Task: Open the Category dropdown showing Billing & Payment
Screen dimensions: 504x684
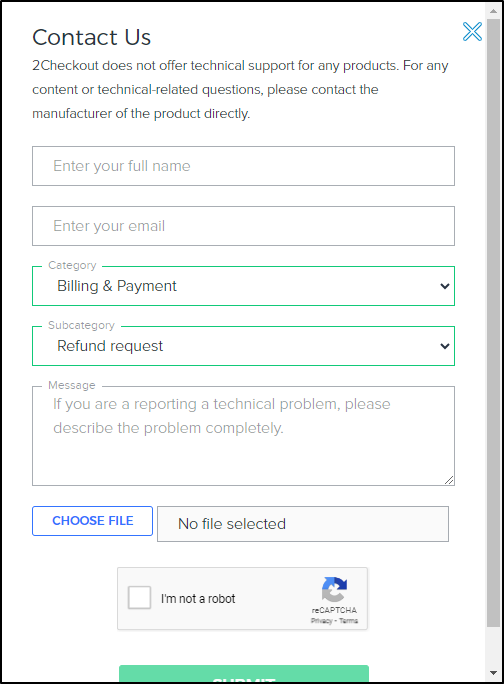Action: [243, 286]
